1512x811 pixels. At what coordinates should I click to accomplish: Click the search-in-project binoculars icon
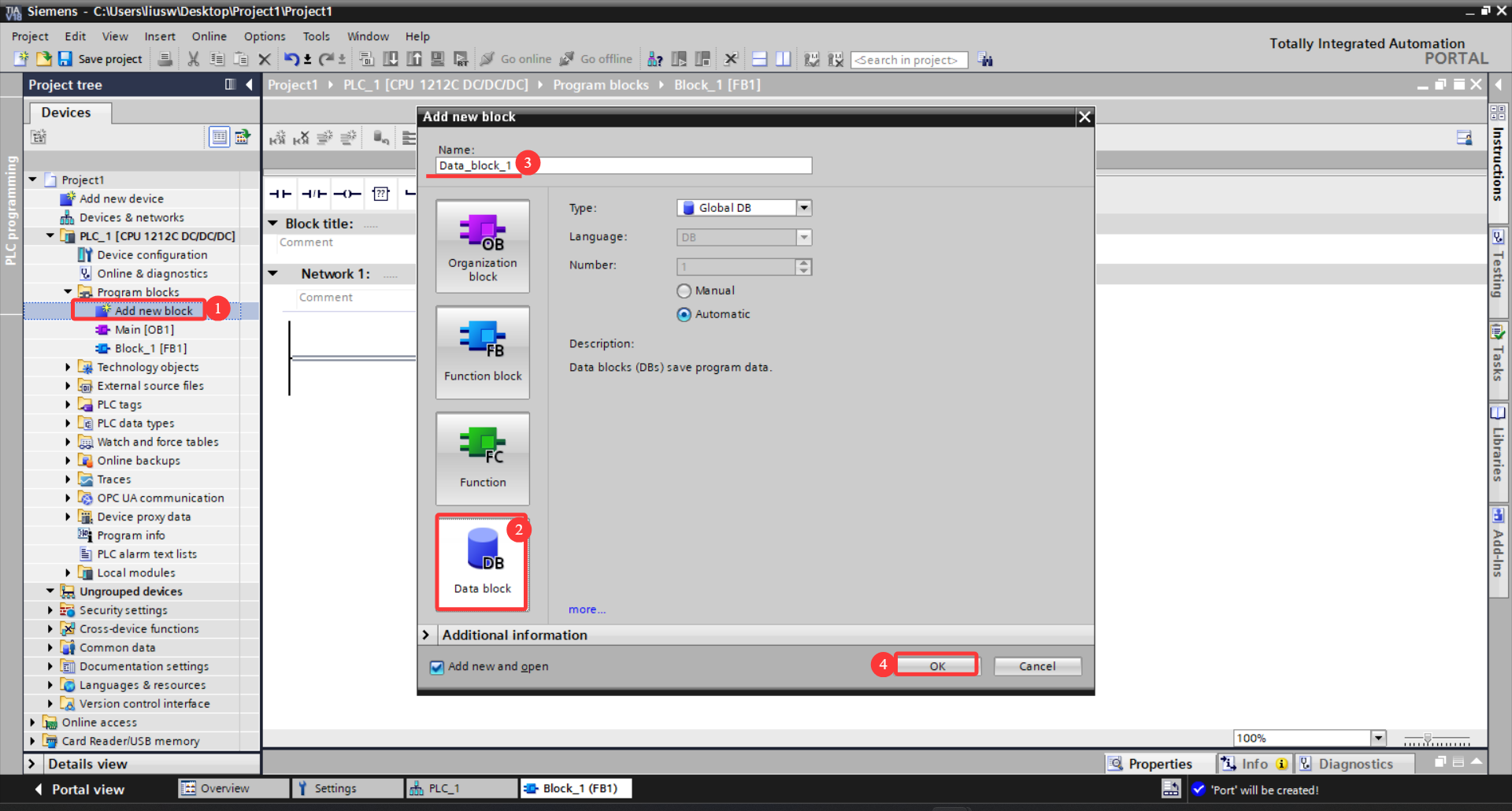(x=985, y=59)
